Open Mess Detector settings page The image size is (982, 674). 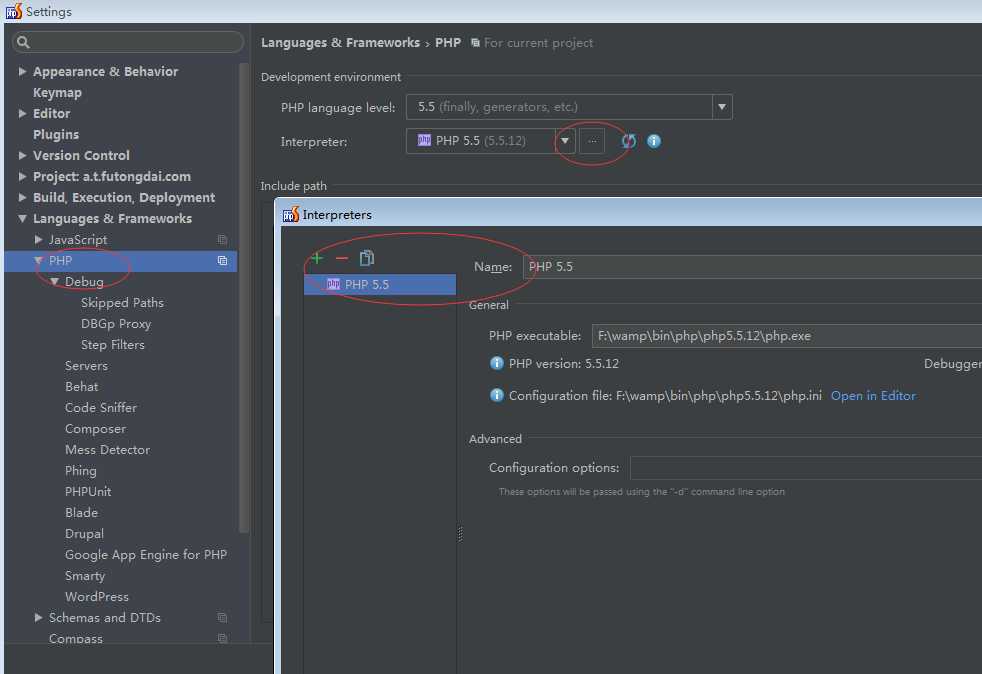(x=107, y=450)
